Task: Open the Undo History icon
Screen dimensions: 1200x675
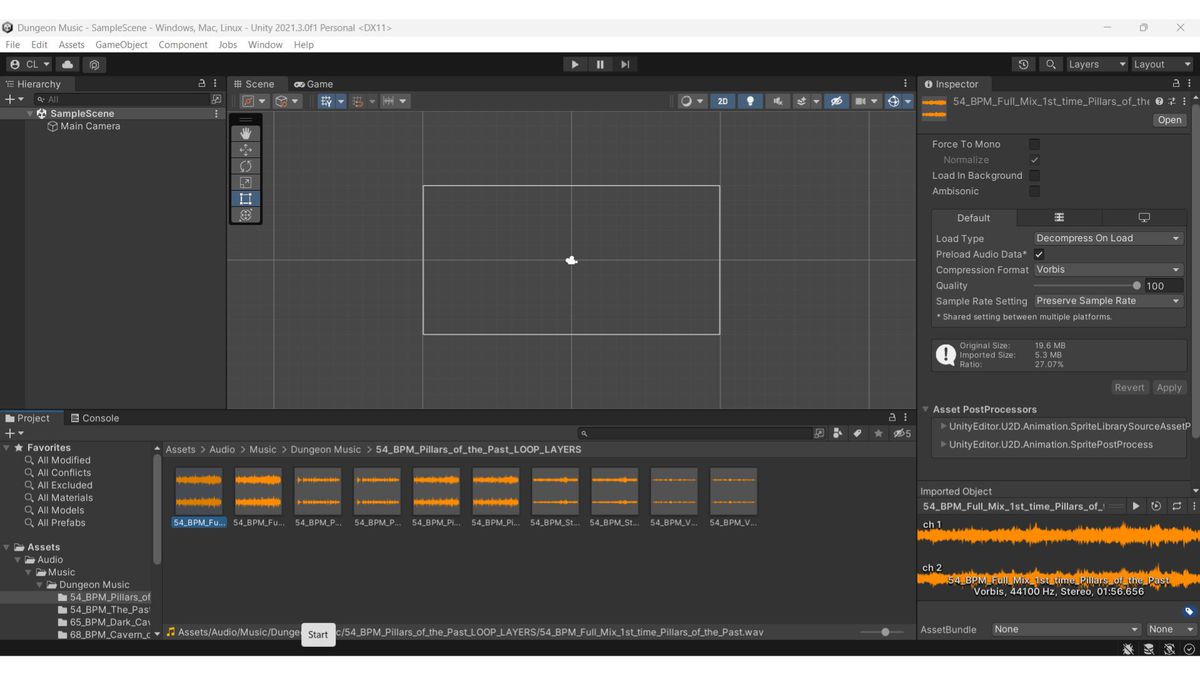Action: pos(1023,64)
